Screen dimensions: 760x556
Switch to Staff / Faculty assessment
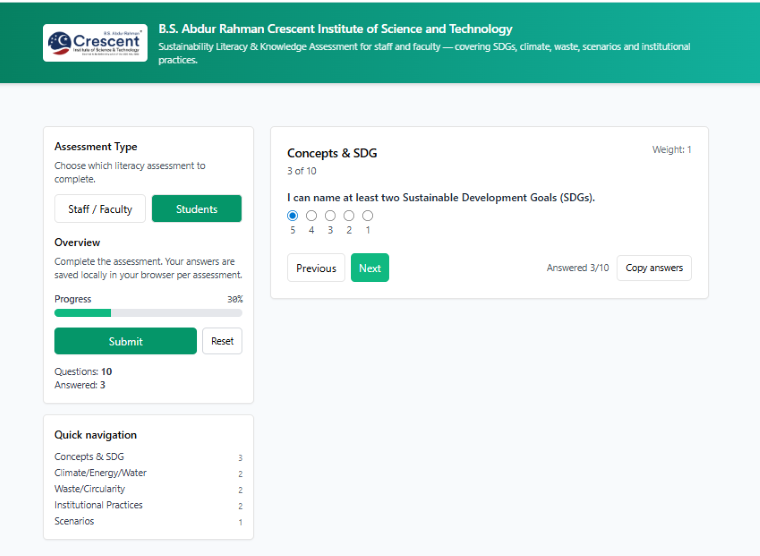pos(100,209)
